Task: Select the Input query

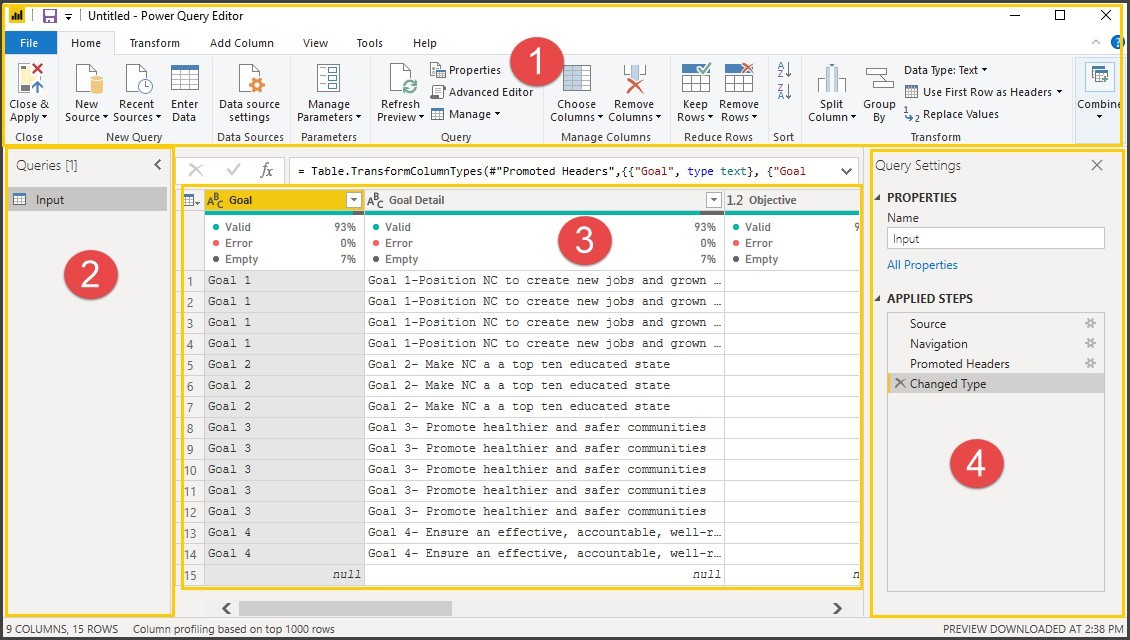Action: (88, 200)
